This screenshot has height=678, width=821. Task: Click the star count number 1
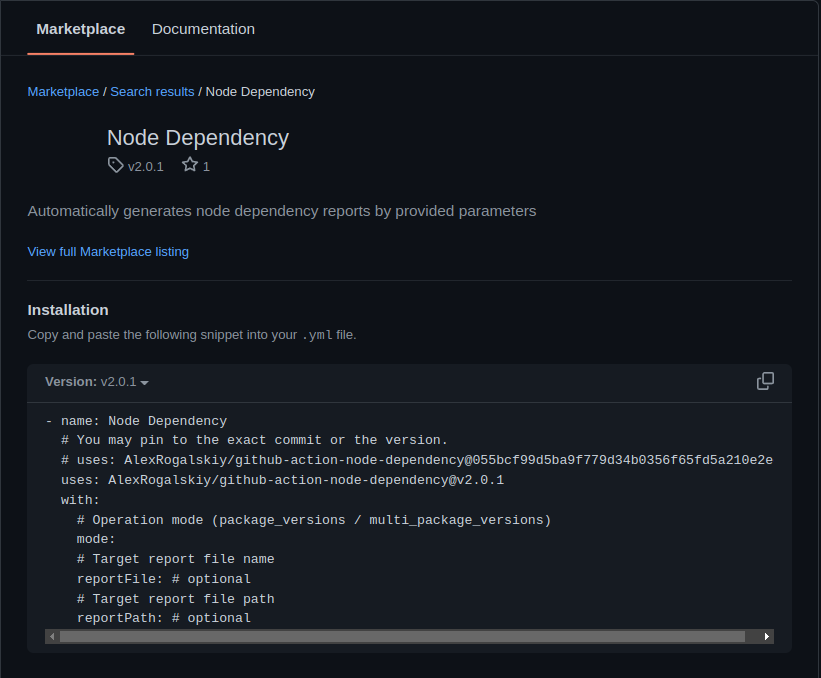click(x=206, y=167)
